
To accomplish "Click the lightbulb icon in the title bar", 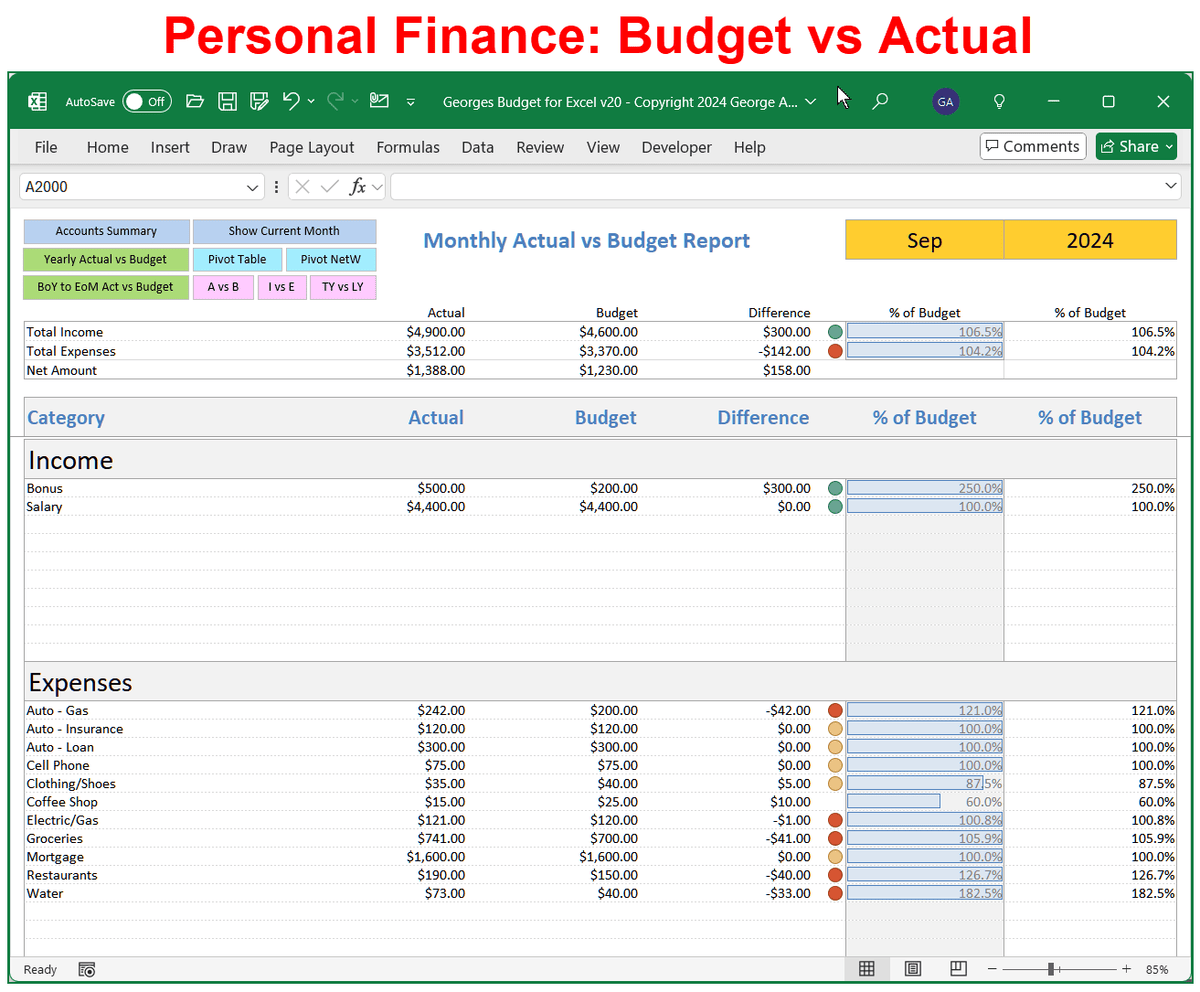I will click(998, 101).
